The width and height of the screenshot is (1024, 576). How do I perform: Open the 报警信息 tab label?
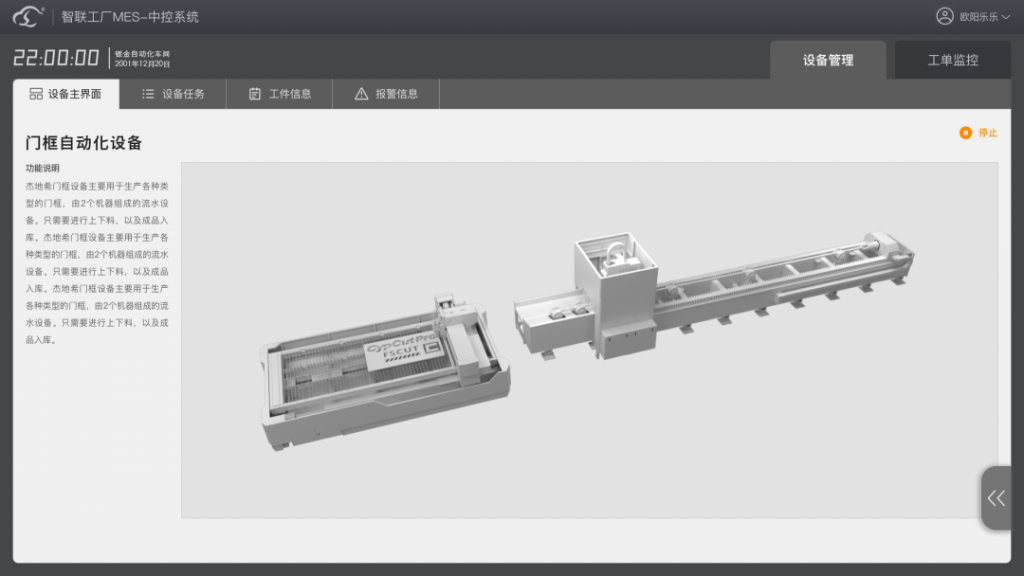pos(397,94)
